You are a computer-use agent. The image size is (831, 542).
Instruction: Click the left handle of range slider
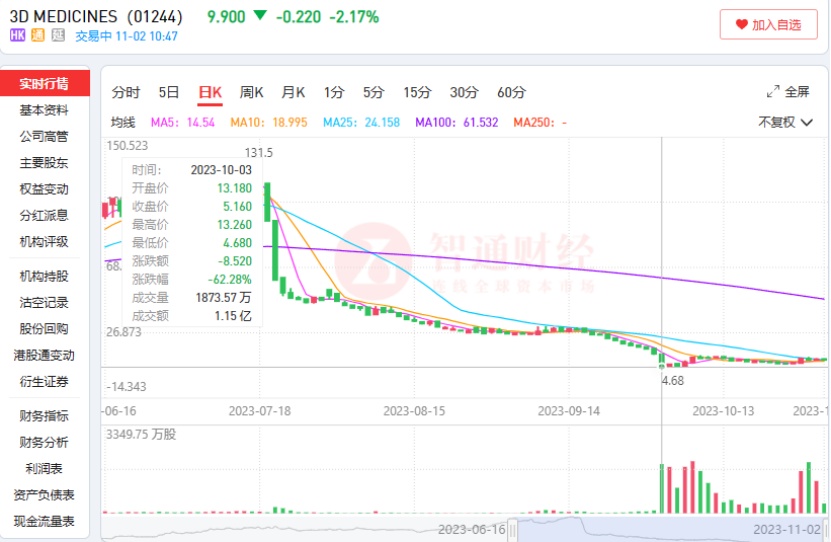tap(512, 529)
